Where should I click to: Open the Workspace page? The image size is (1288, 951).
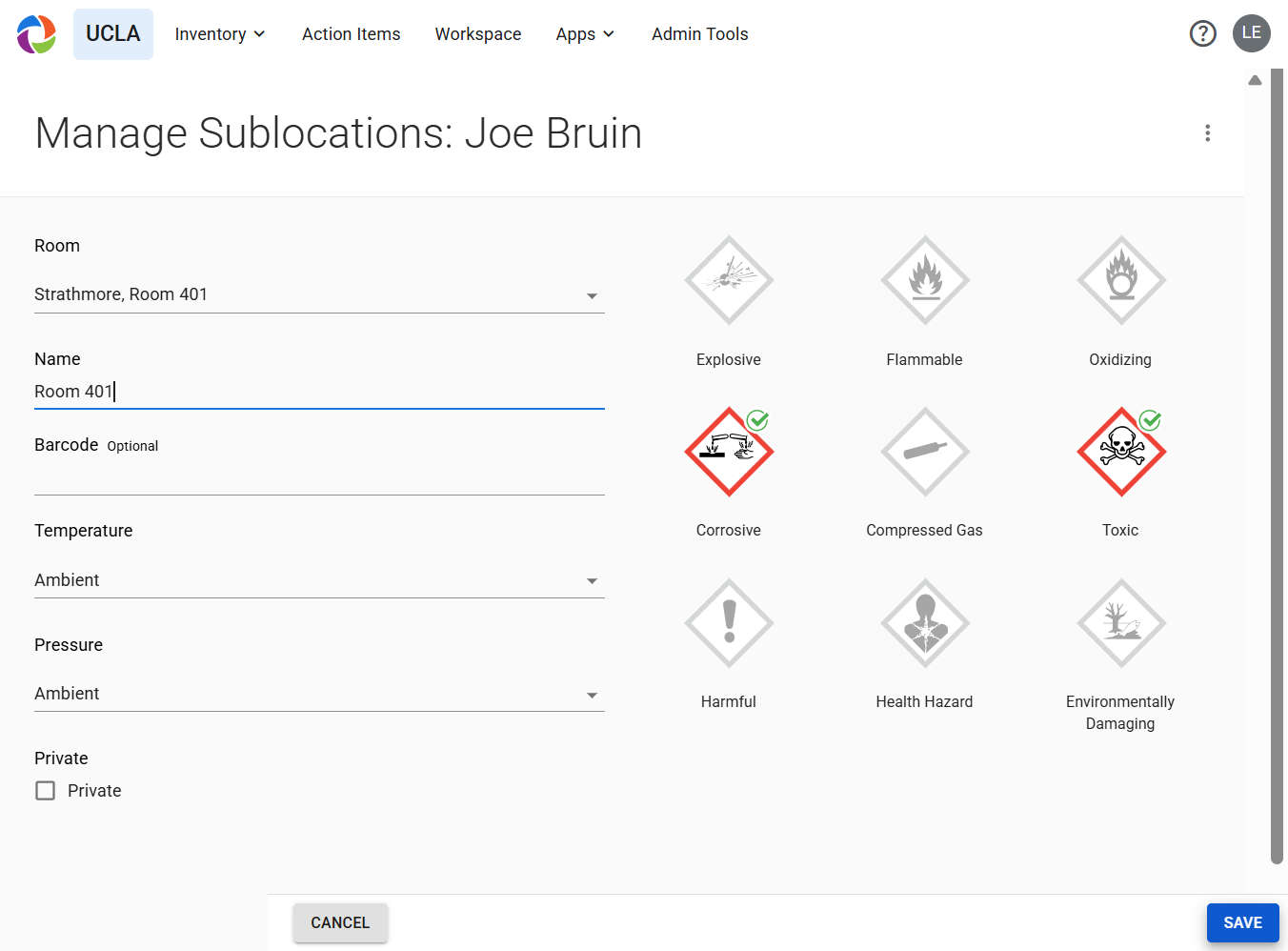point(478,34)
